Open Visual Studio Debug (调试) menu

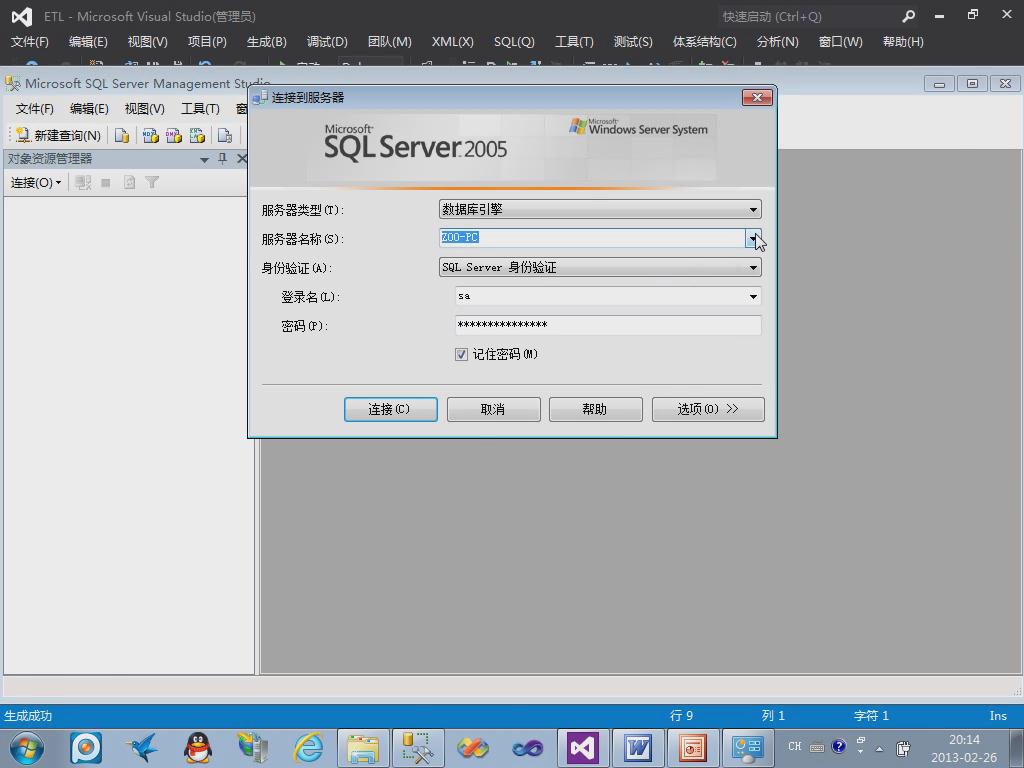(x=327, y=42)
